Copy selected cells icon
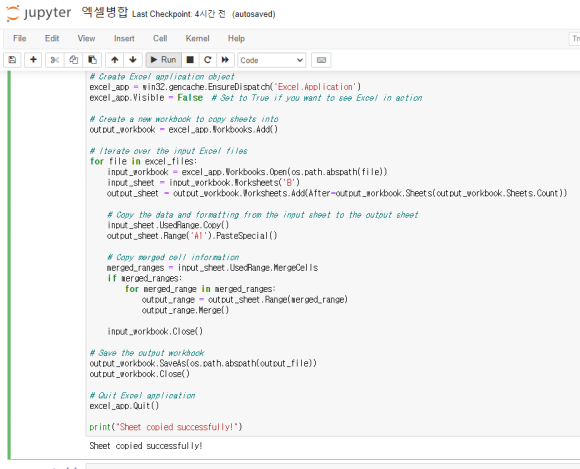 click(74, 60)
